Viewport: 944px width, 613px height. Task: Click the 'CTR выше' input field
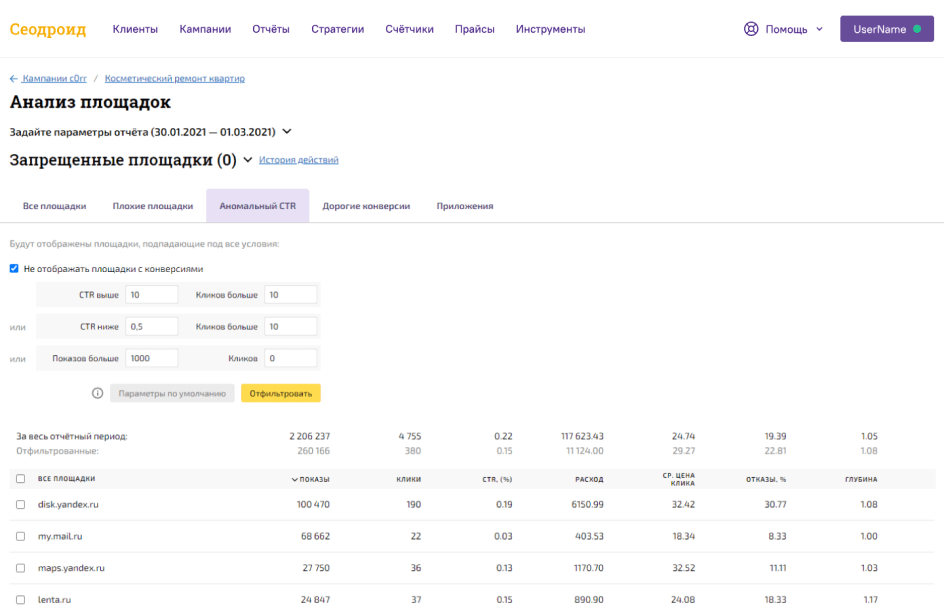tap(152, 294)
